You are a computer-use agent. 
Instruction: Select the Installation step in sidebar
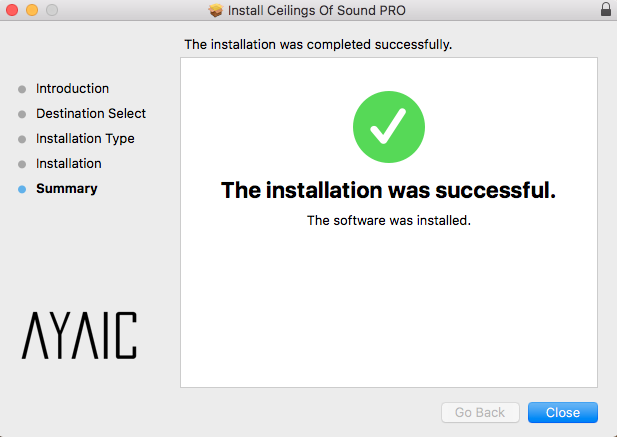pos(68,164)
